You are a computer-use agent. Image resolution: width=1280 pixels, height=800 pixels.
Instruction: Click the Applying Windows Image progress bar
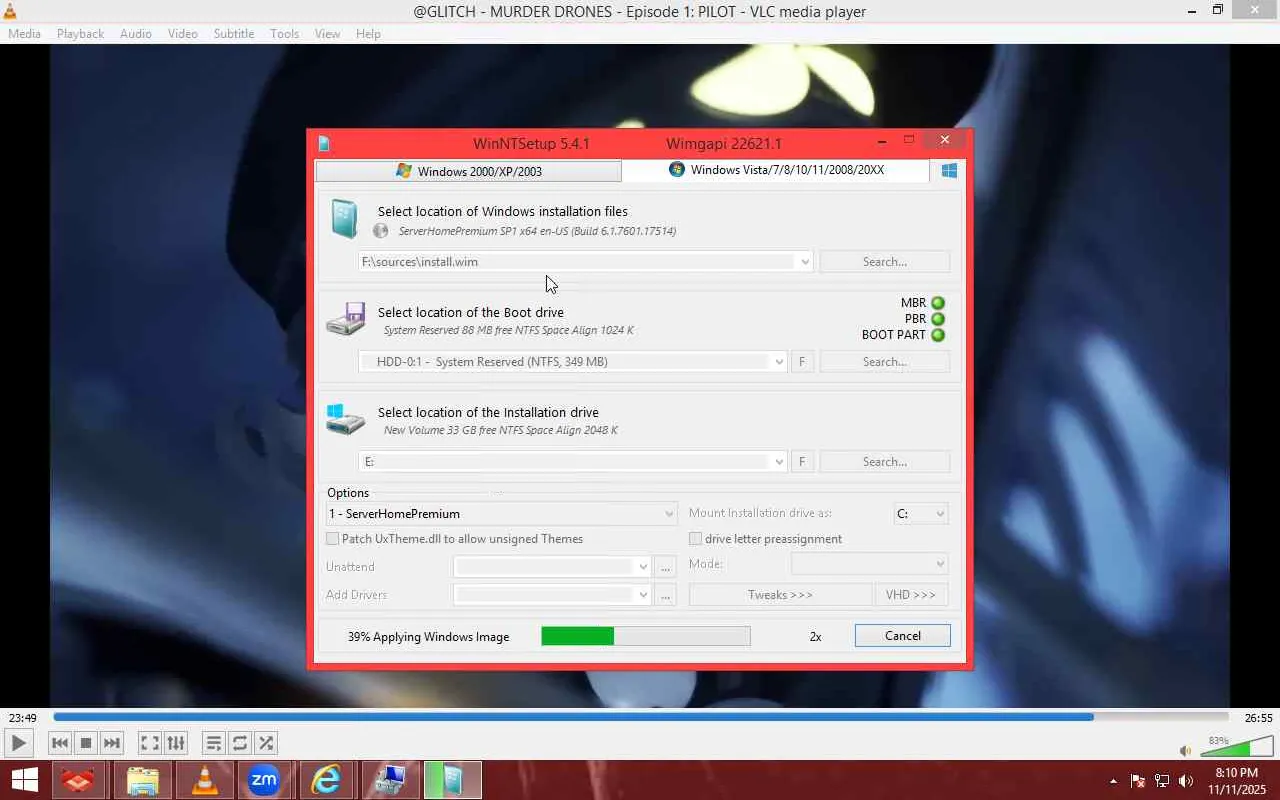646,636
